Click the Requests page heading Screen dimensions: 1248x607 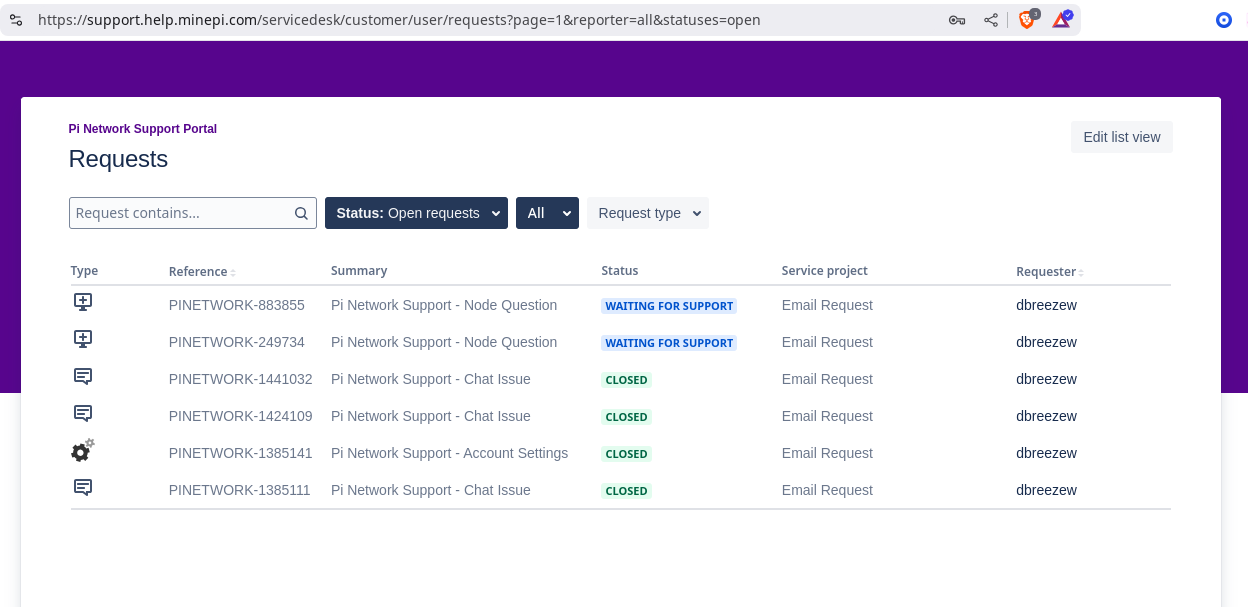118,159
